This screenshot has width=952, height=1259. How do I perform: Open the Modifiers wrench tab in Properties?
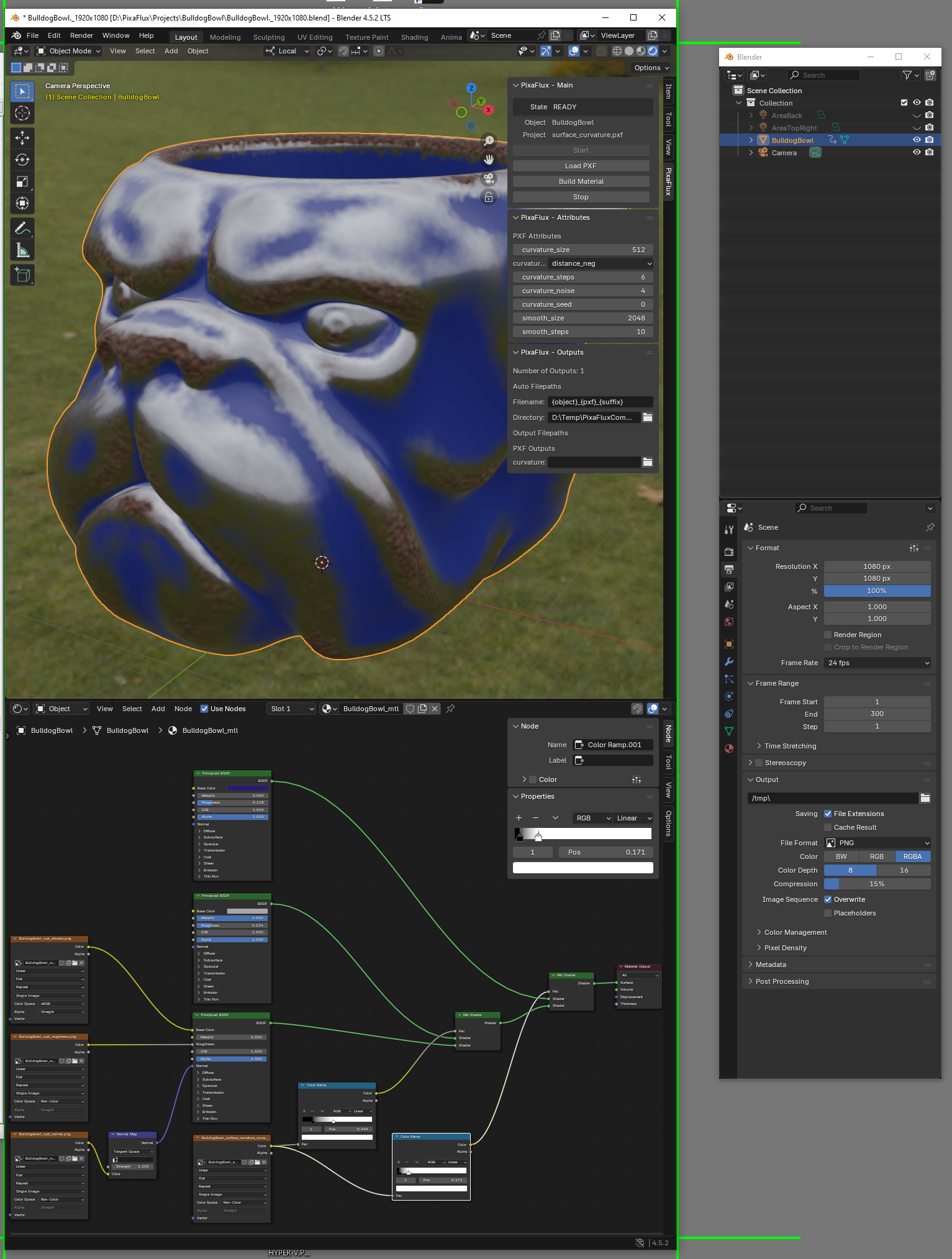(729, 661)
